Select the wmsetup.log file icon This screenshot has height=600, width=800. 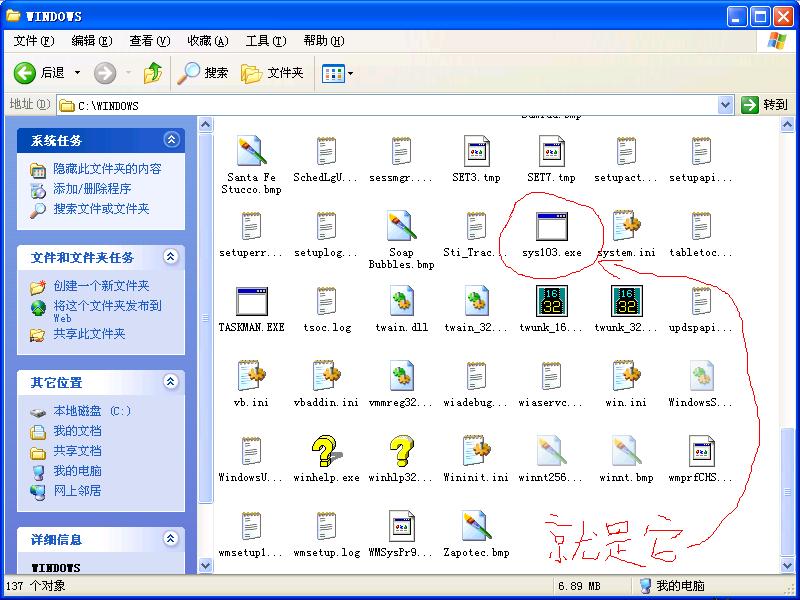(x=327, y=526)
